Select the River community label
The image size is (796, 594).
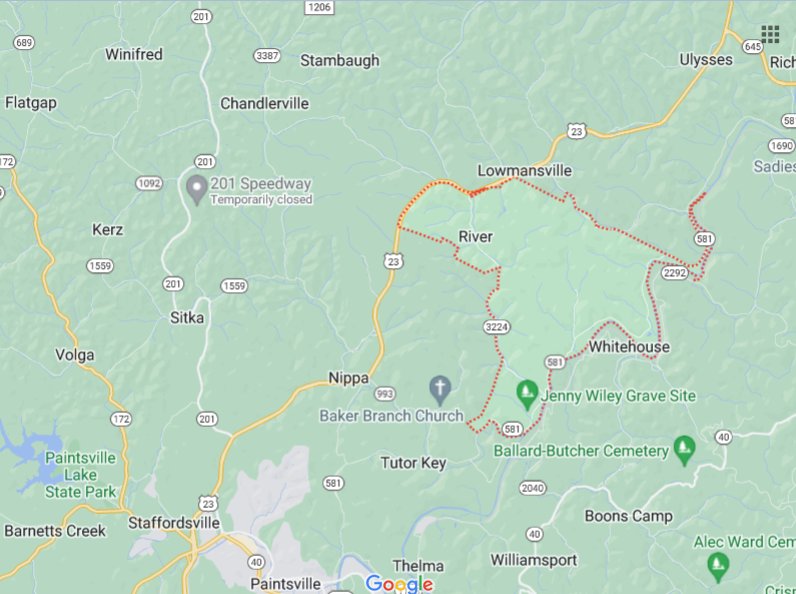476,237
